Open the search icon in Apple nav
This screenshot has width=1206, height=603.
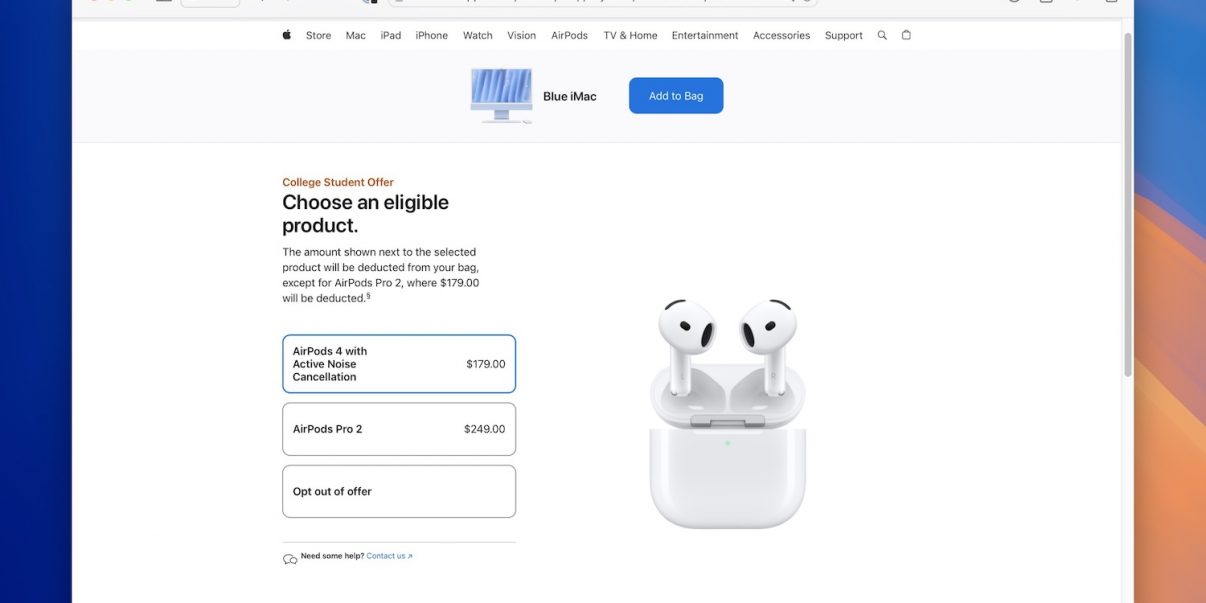882,35
